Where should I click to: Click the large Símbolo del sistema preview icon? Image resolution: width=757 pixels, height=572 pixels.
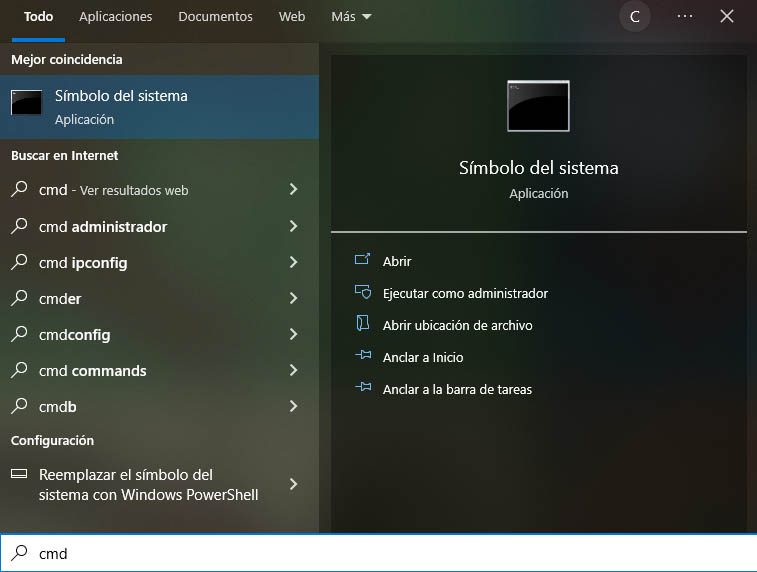538,106
